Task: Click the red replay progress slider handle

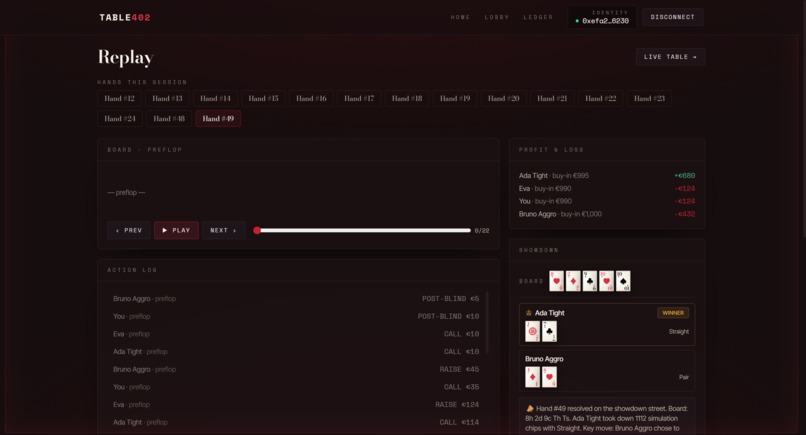Action: [x=257, y=230]
